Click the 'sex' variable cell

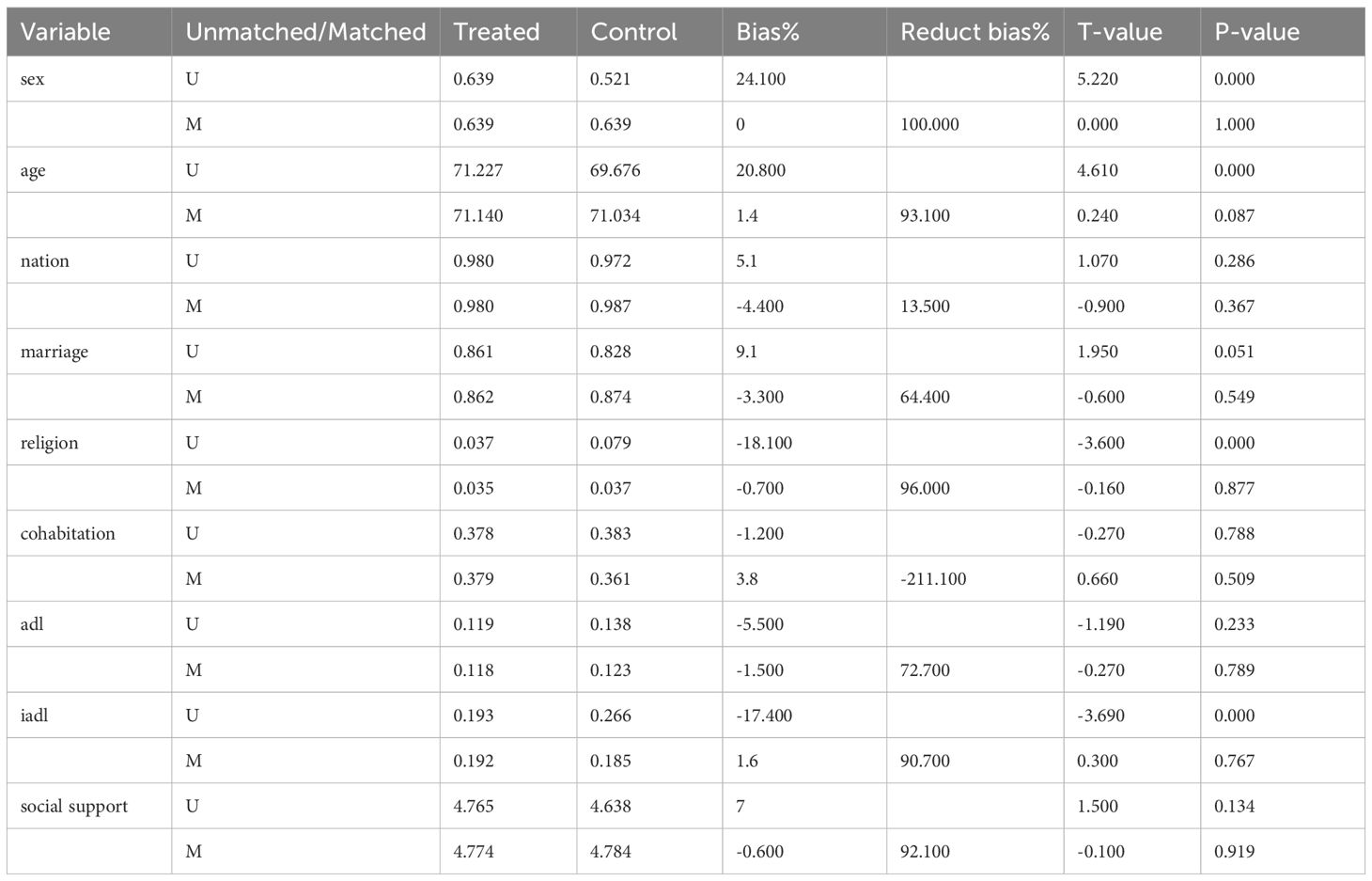pyautogui.click(x=33, y=79)
